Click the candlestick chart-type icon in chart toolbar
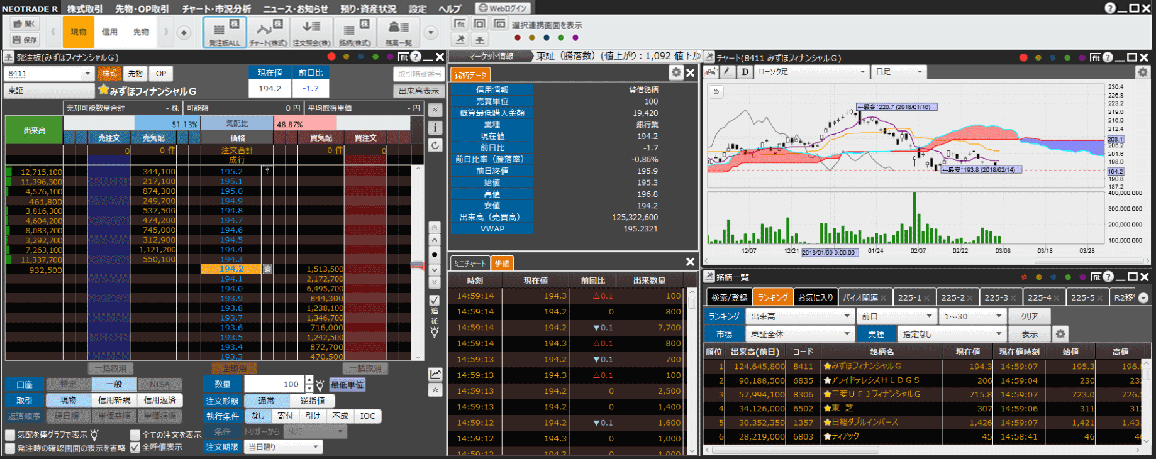The height and width of the screenshot is (459, 1156). 710,71
